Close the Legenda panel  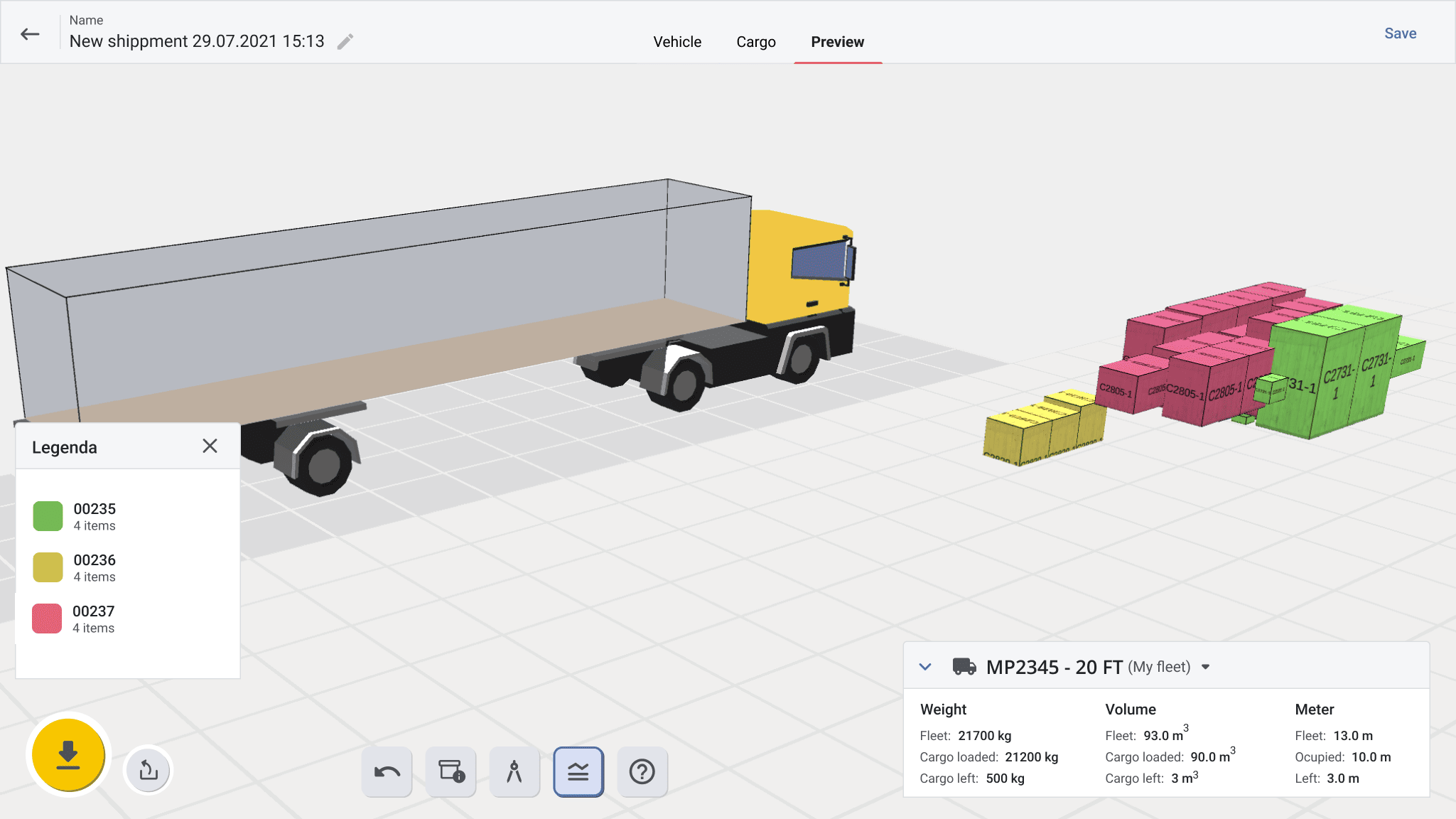(x=210, y=446)
